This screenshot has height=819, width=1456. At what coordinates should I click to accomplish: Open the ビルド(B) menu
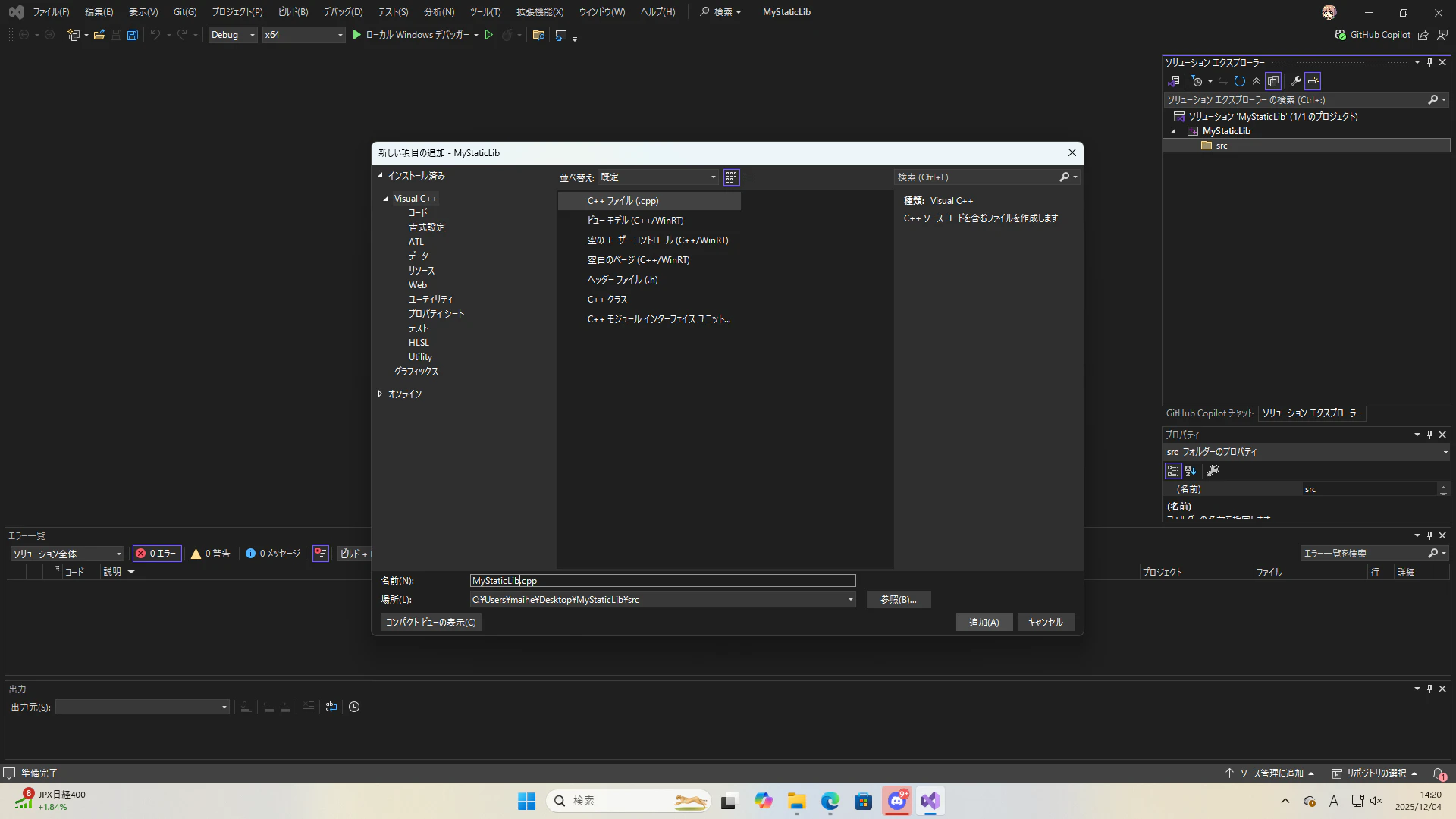point(293,12)
